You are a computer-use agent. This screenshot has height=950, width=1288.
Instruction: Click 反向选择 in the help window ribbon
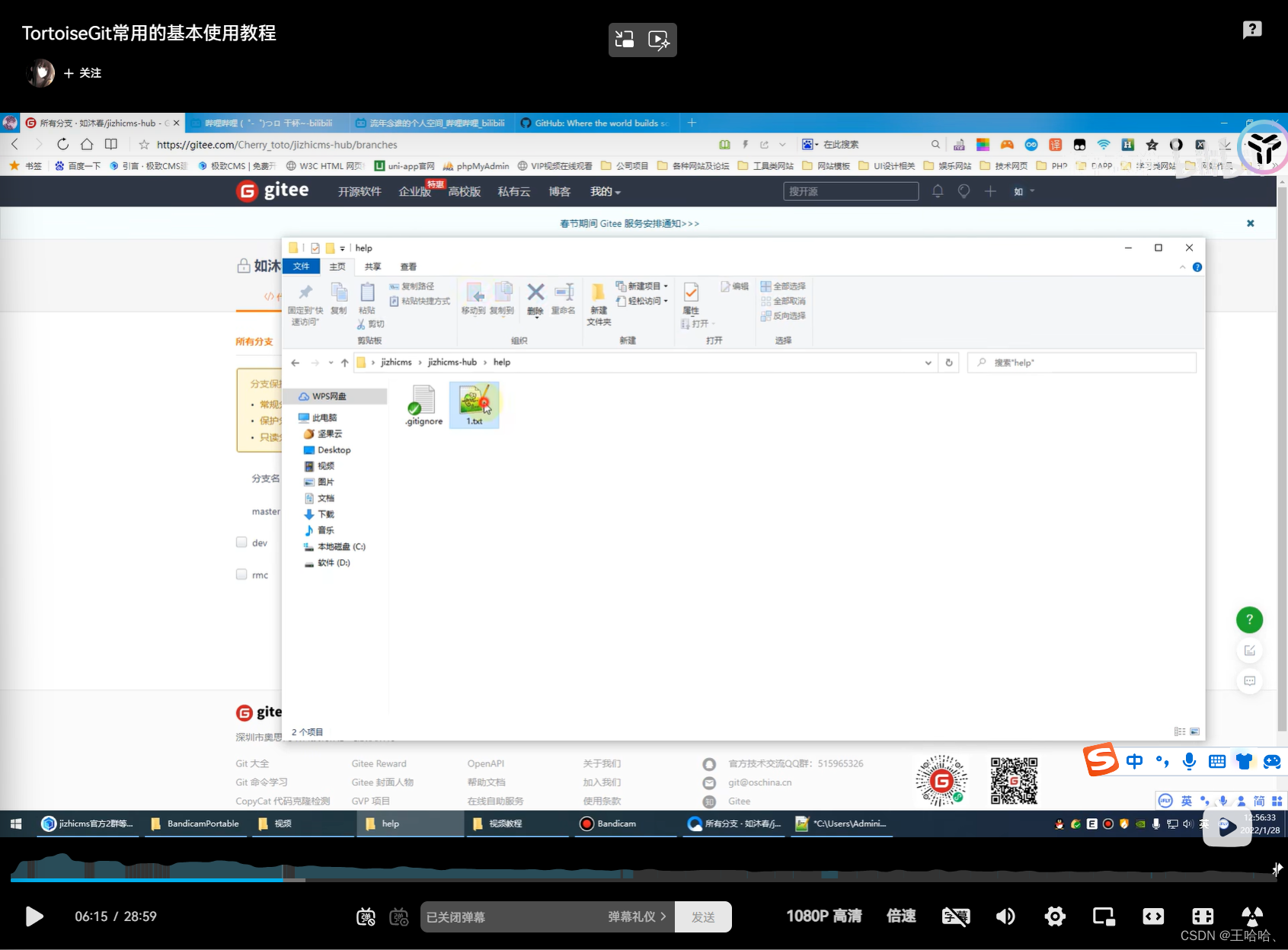point(783,315)
